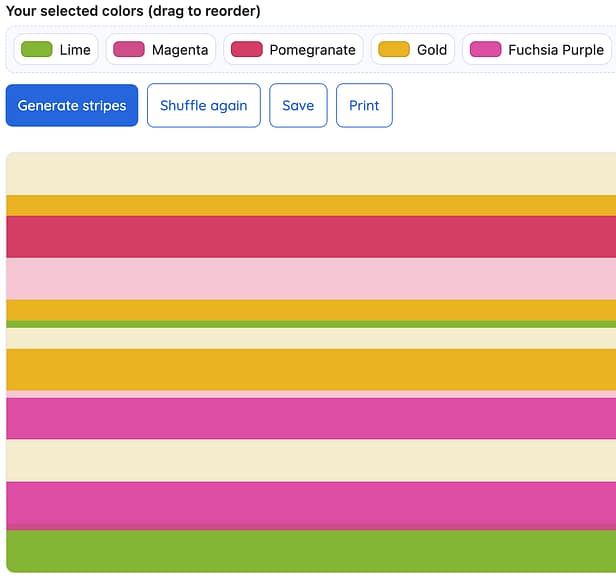The height and width of the screenshot is (580, 616).
Task: Click the light pink stripe
Action: click(x=311, y=279)
